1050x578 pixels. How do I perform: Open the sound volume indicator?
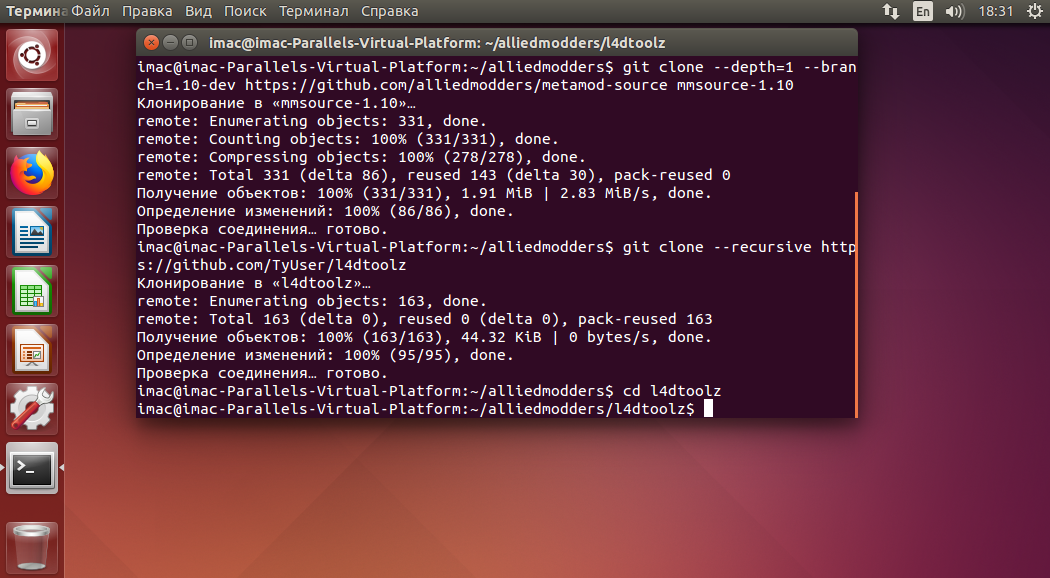click(954, 11)
